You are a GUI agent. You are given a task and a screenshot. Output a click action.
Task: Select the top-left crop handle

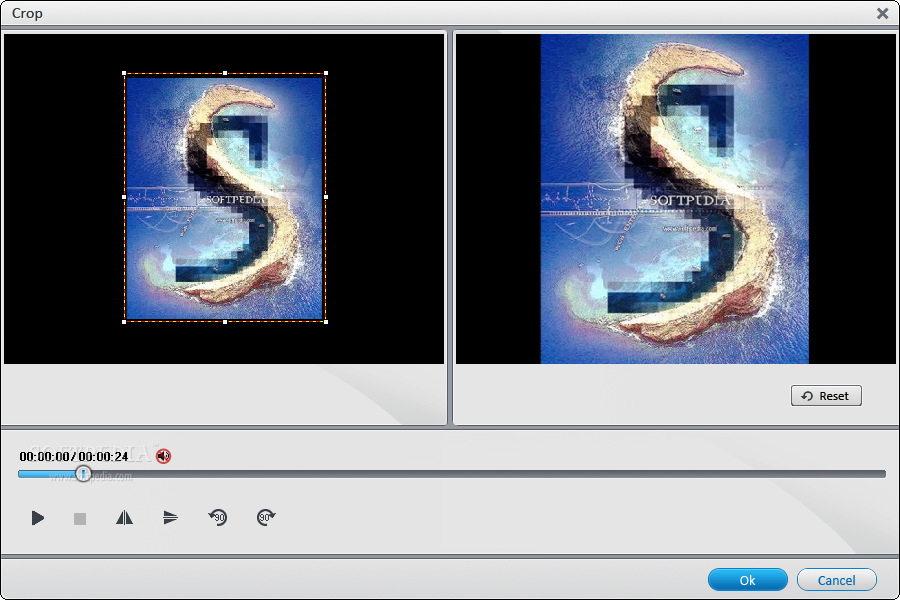(x=125, y=73)
